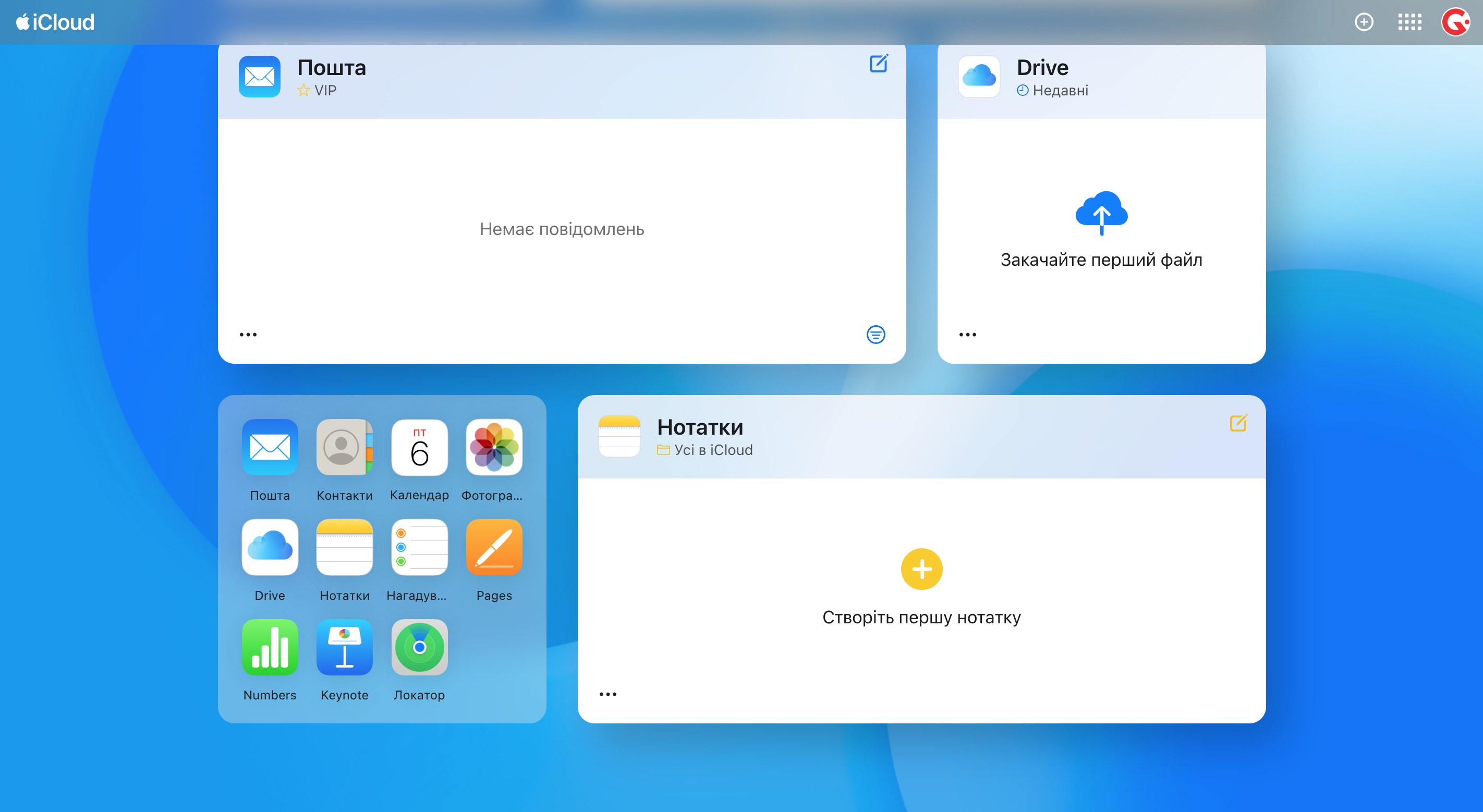Viewport: 1483px width, 812px height.
Task: Click the iCloud logo in the header
Action: coord(55,22)
